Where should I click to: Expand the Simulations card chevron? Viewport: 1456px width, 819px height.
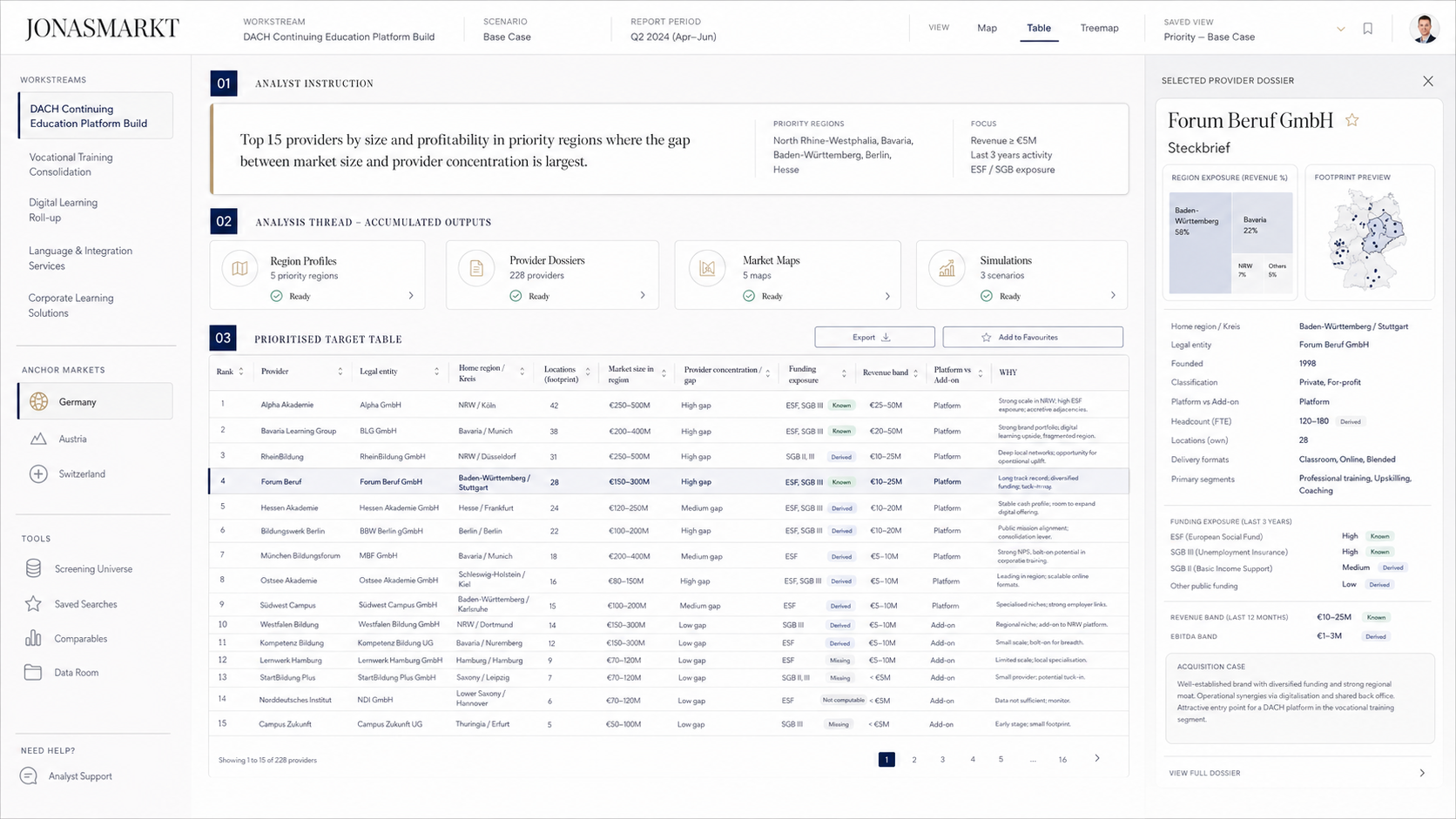(x=1113, y=296)
